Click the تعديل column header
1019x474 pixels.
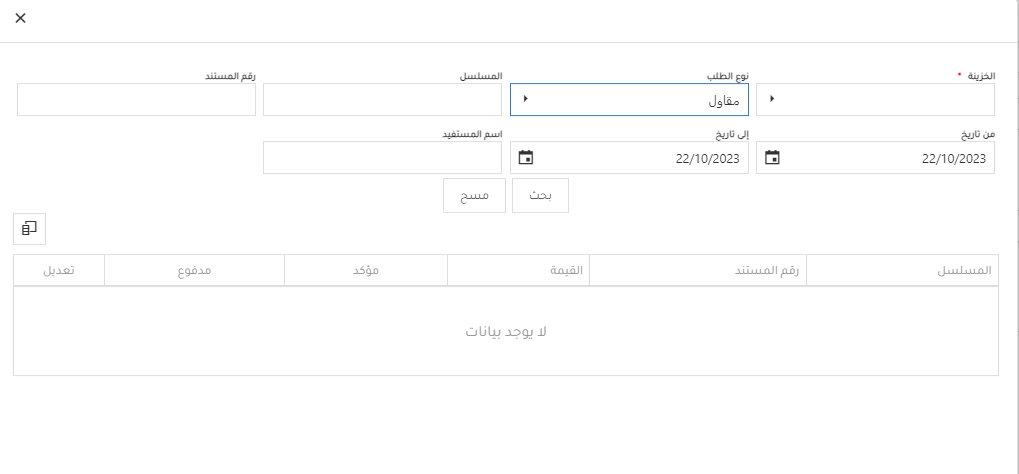[x=59, y=271]
